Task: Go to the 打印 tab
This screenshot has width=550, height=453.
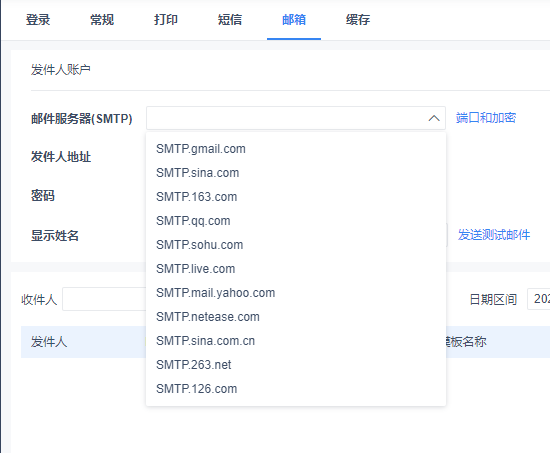Action: (166, 20)
